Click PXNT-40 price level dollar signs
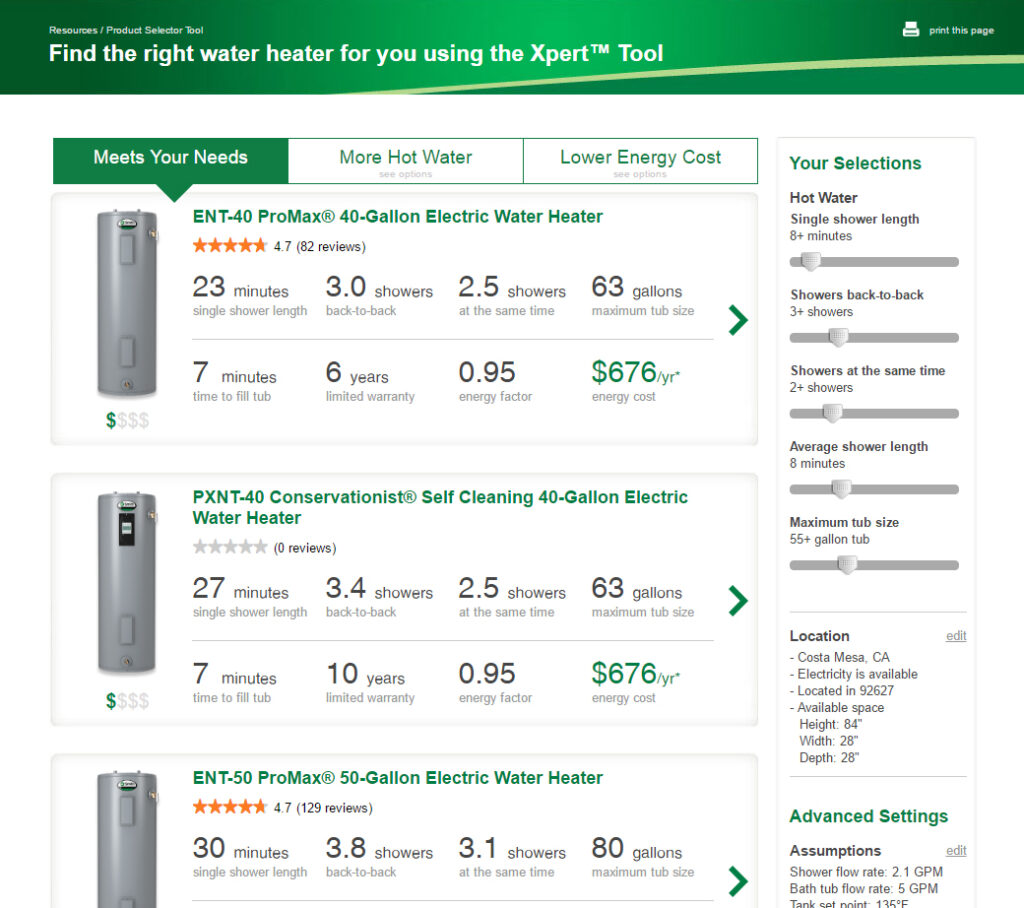The image size is (1024, 908). [127, 701]
